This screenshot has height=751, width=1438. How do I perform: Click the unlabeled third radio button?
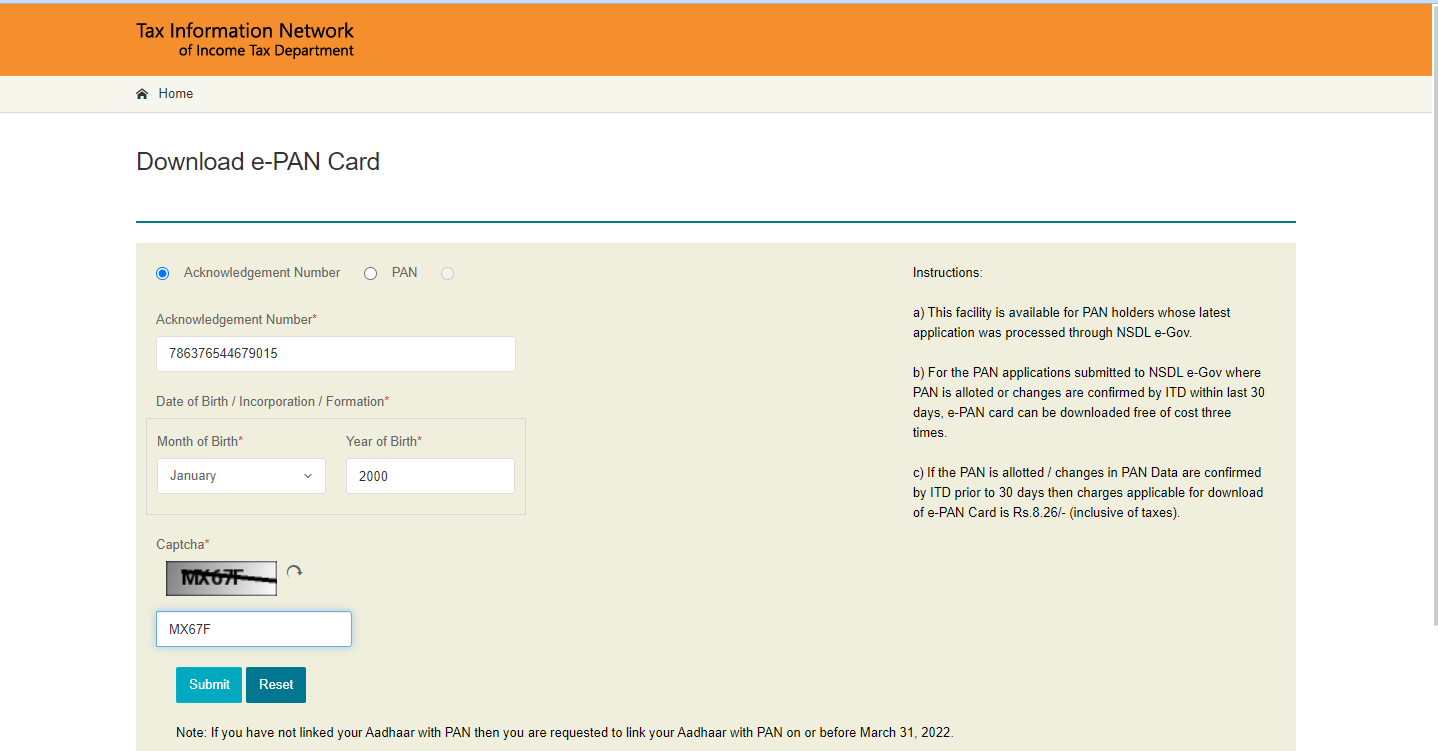click(x=447, y=273)
